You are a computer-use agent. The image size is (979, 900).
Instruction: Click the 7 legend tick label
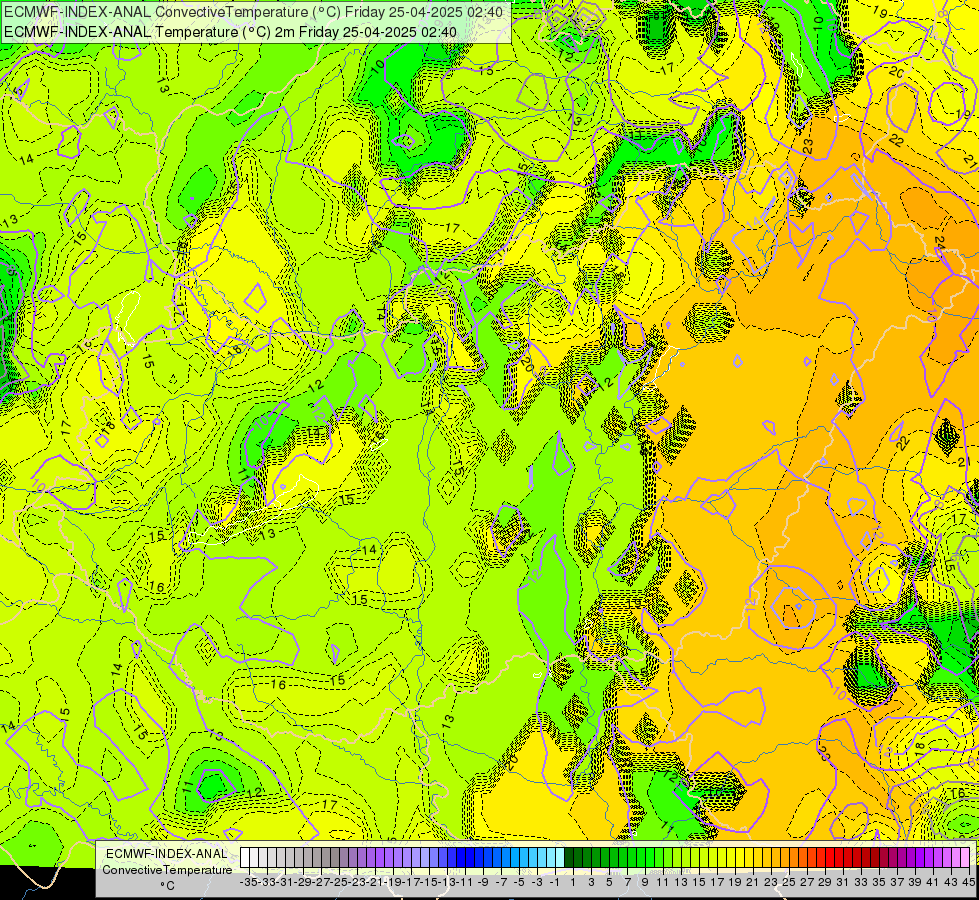[x=627, y=882]
